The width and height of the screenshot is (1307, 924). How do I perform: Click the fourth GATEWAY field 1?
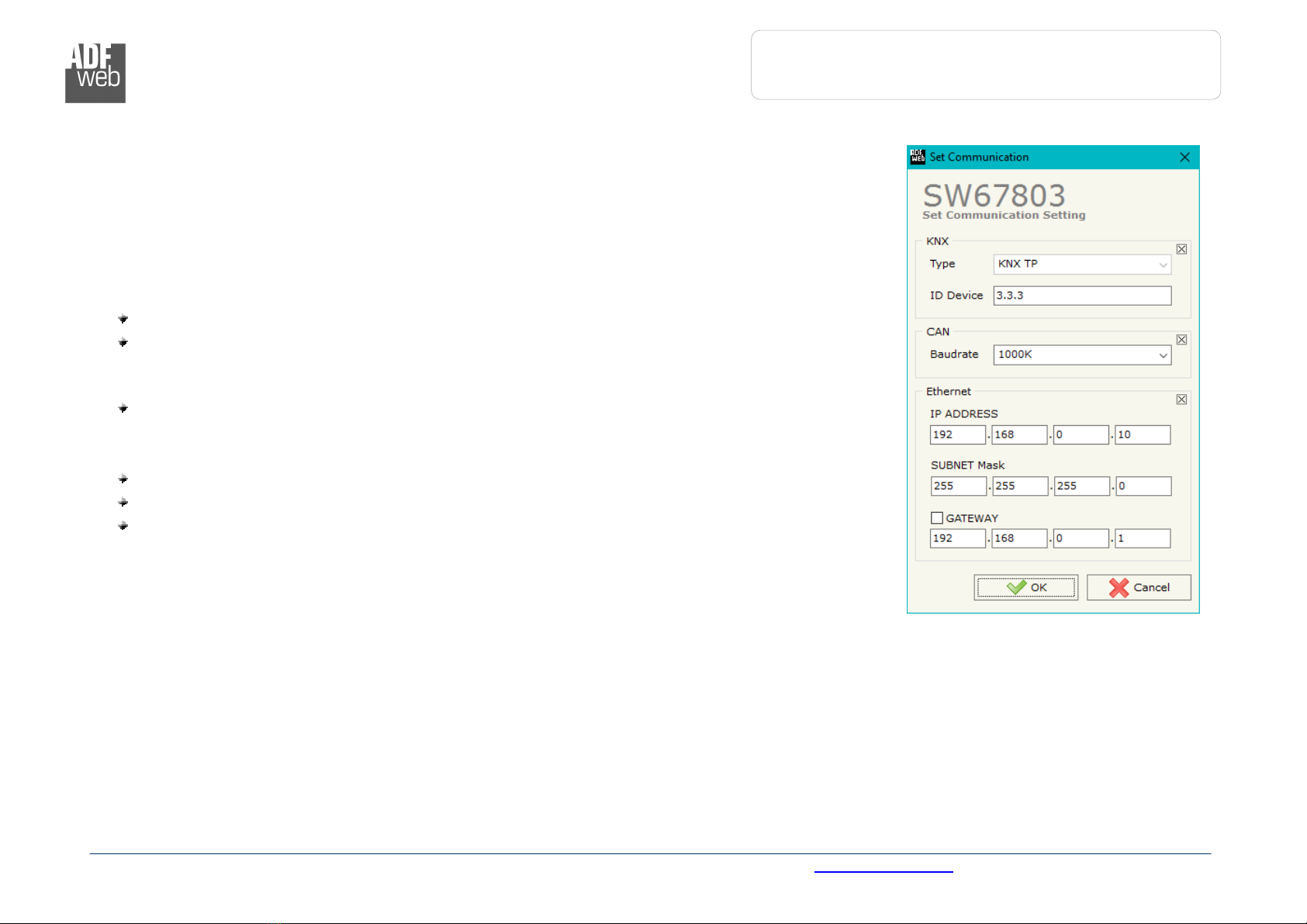[1143, 538]
